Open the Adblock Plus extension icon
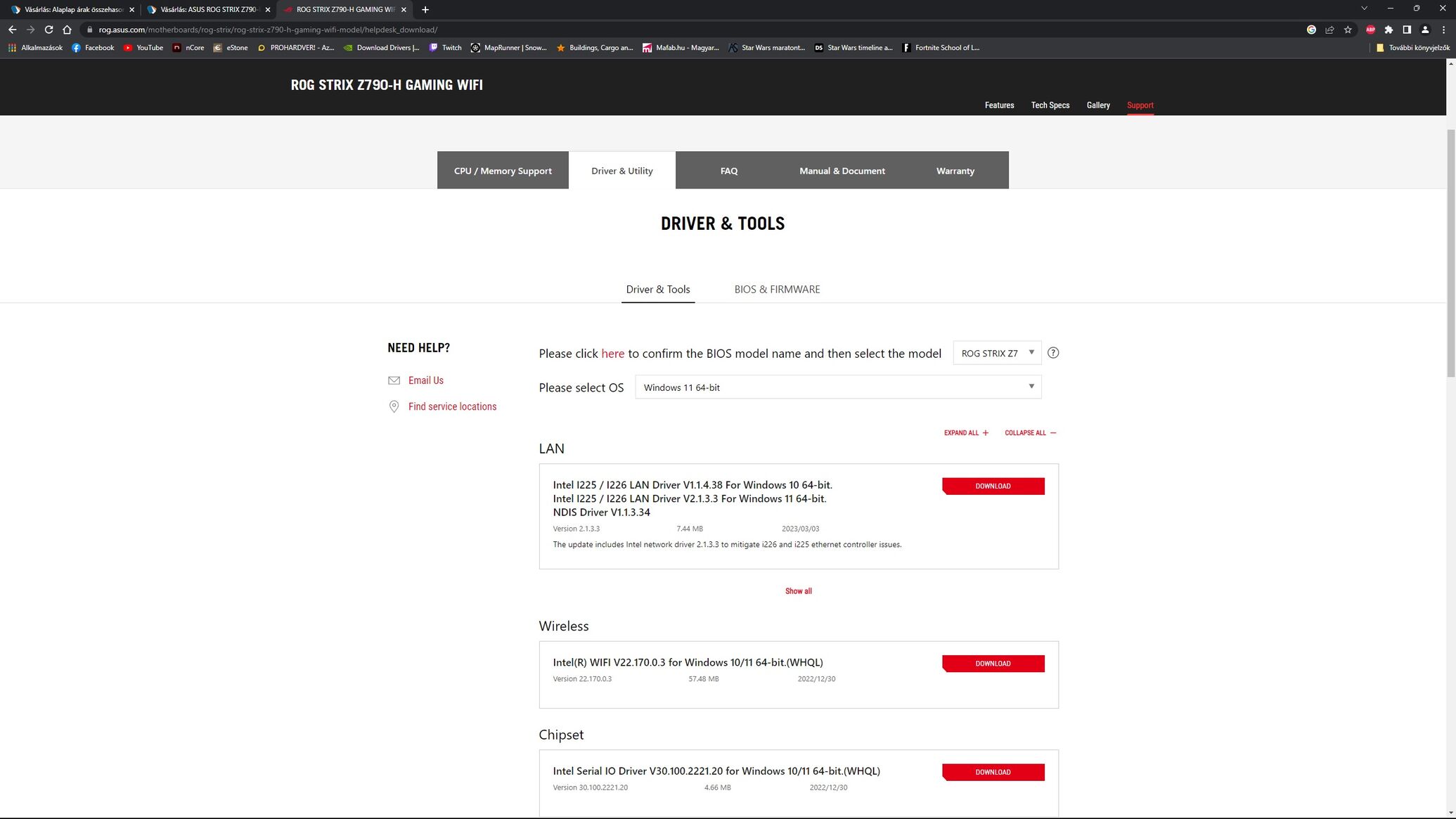Image resolution: width=1456 pixels, height=819 pixels. click(x=1370, y=30)
